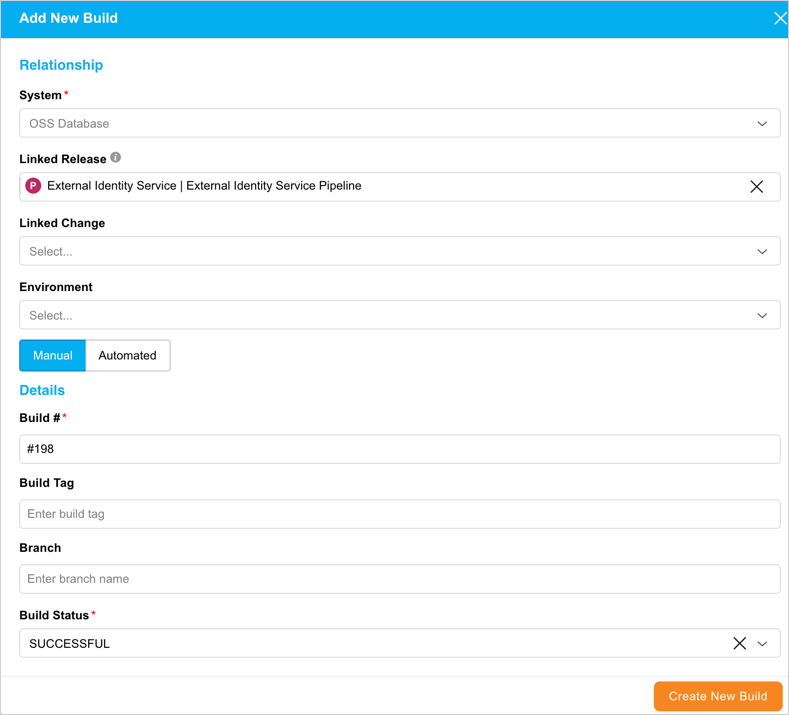Clear the SUCCESSFUL build status value

739,644
